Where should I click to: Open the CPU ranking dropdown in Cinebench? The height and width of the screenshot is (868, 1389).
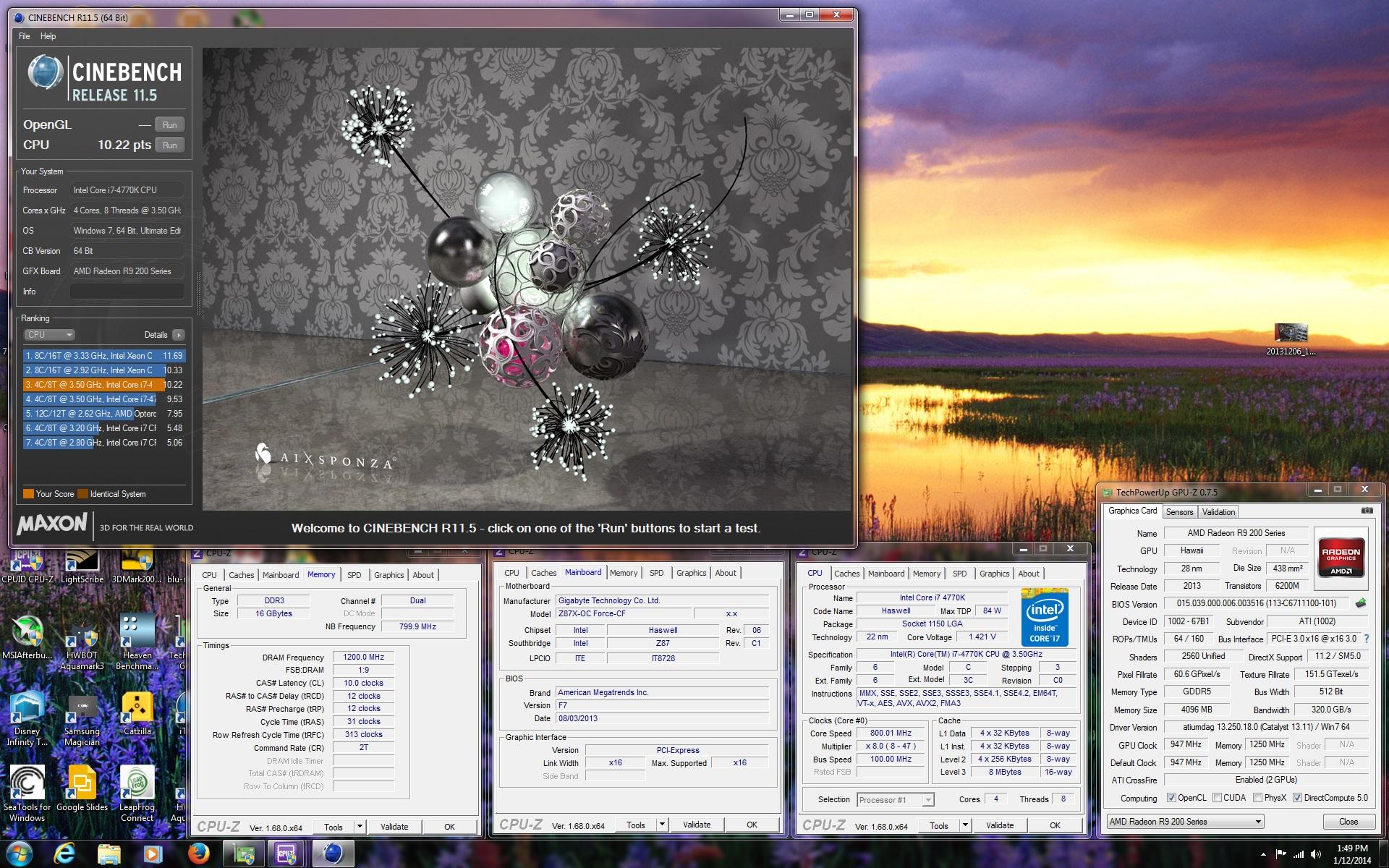coord(49,335)
